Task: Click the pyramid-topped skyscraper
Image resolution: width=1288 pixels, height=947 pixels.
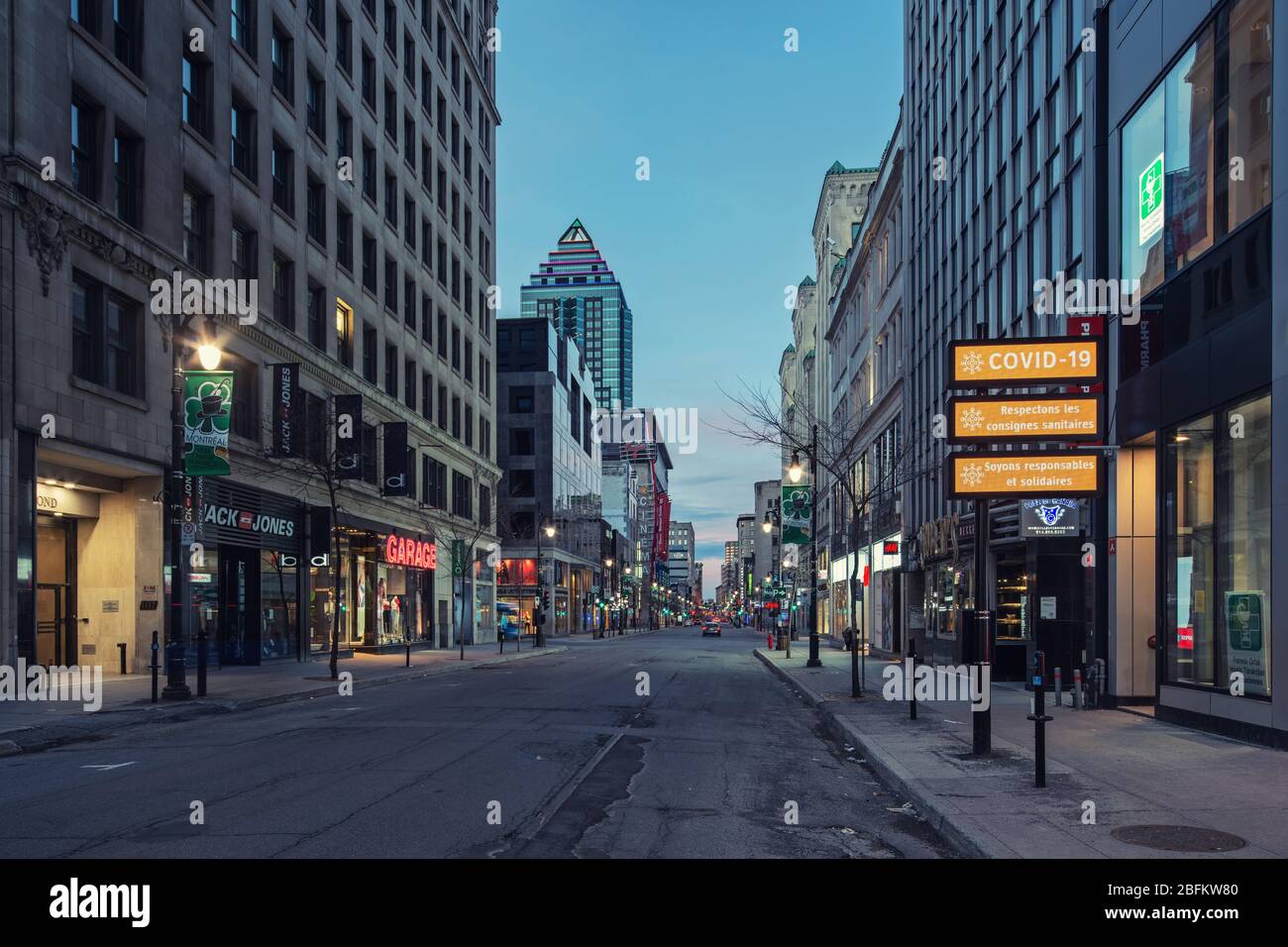Action: coord(577,312)
